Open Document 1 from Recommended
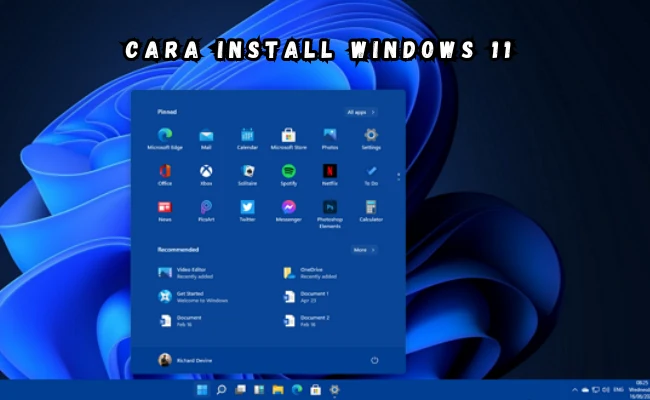This screenshot has height=400, width=650. point(307,297)
